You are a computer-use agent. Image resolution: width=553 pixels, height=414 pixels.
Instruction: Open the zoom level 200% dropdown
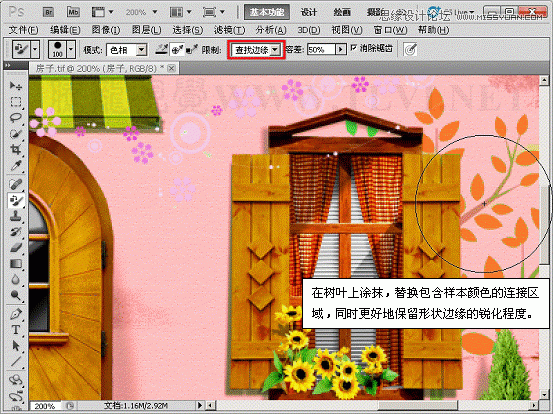tap(154, 12)
